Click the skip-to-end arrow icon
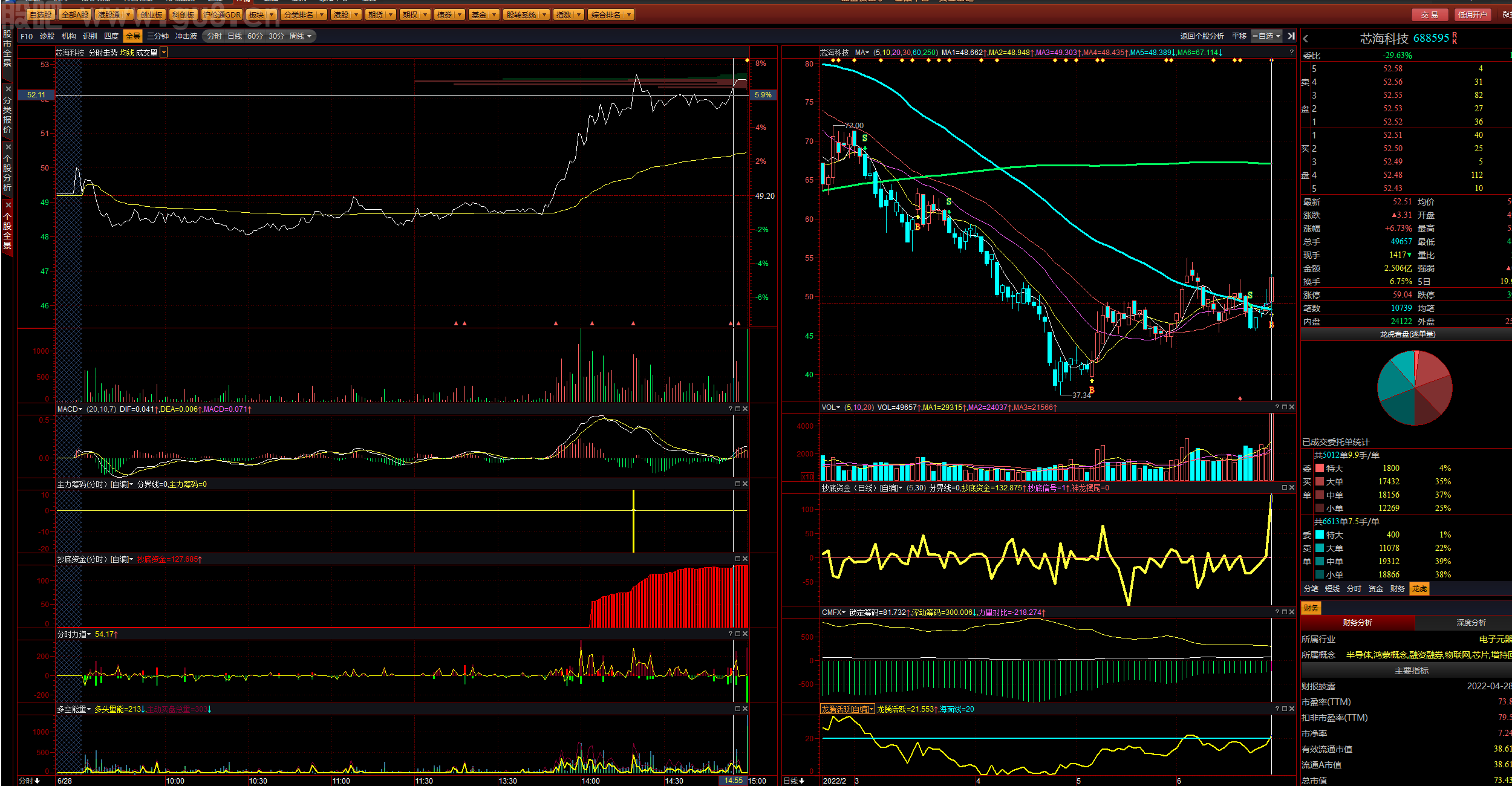Screen dimensions: 1512x786 (x=1292, y=36)
